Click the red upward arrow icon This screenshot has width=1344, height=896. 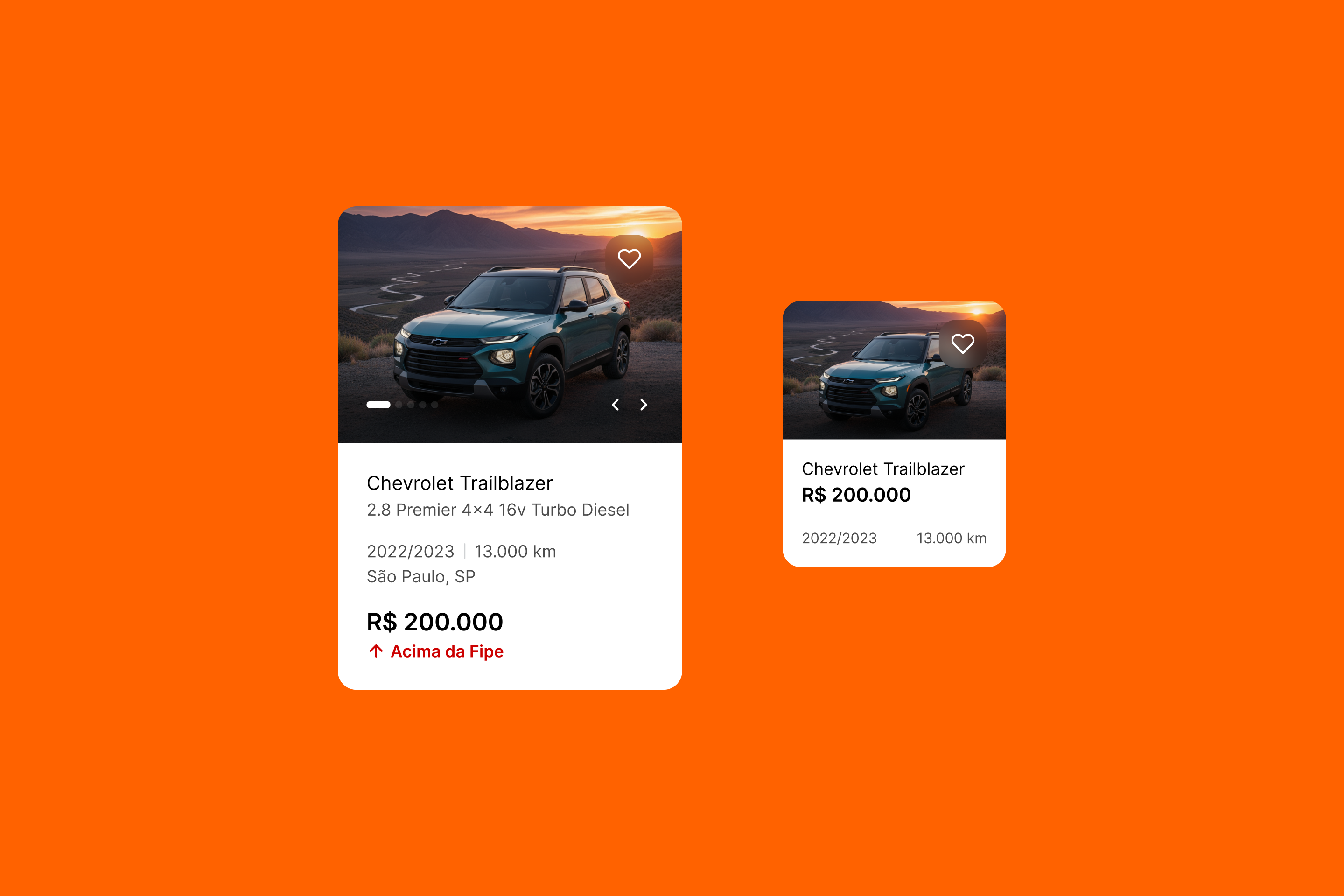coord(376,651)
